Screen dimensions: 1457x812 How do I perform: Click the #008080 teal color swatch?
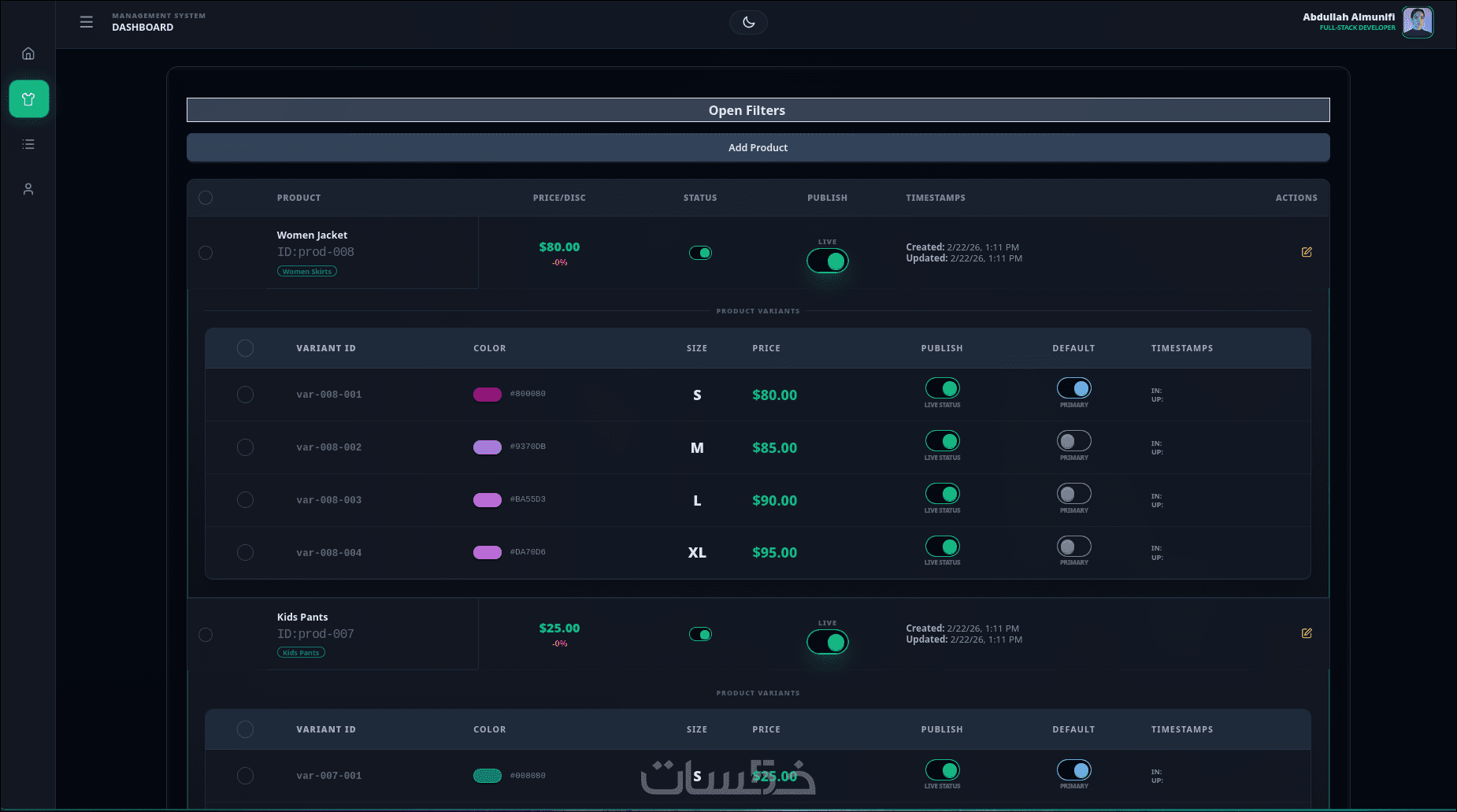(488, 776)
